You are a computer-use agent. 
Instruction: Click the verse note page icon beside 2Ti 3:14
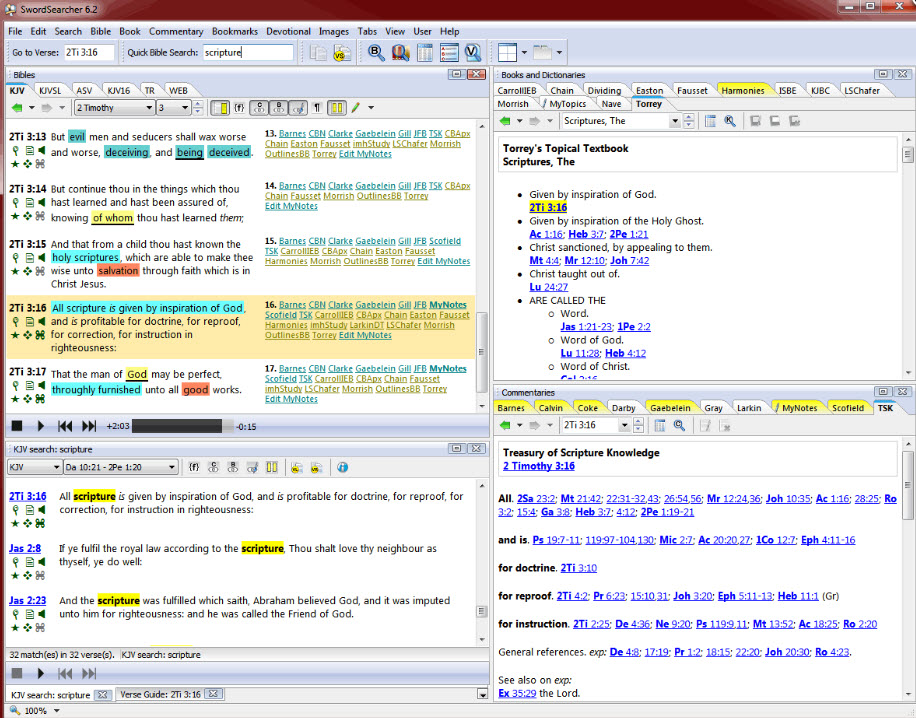[x=29, y=202]
